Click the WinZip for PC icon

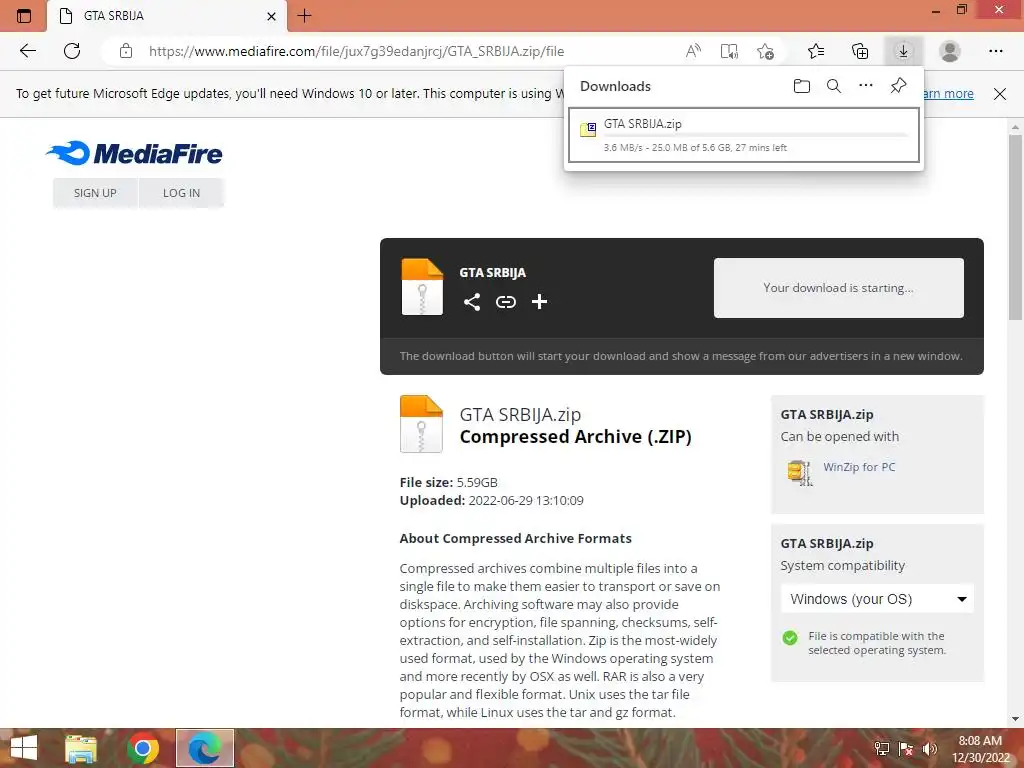800,472
